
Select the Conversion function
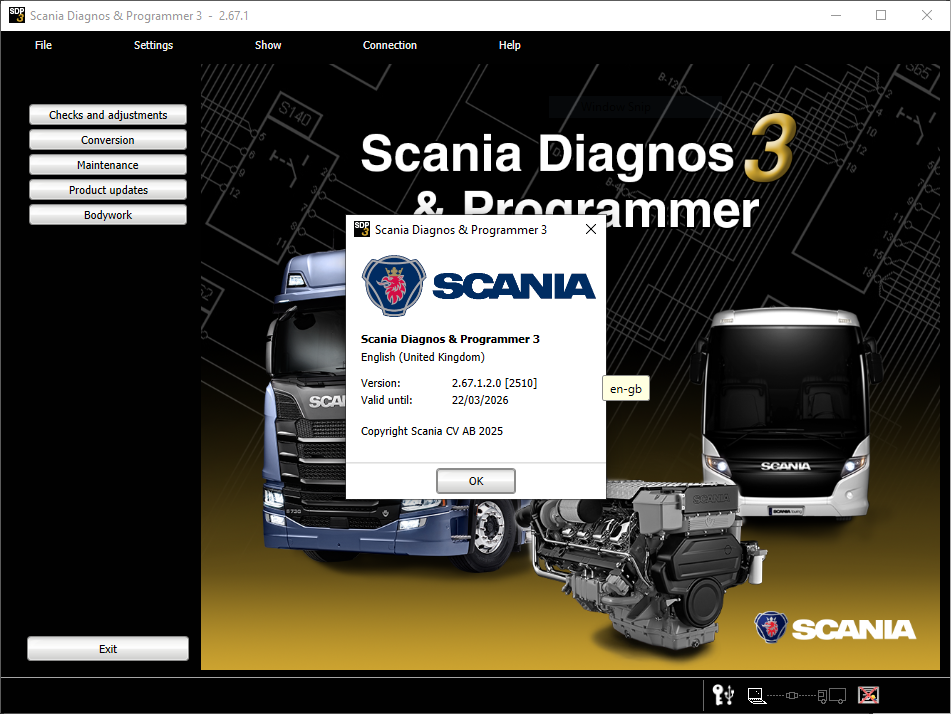[x=107, y=139]
